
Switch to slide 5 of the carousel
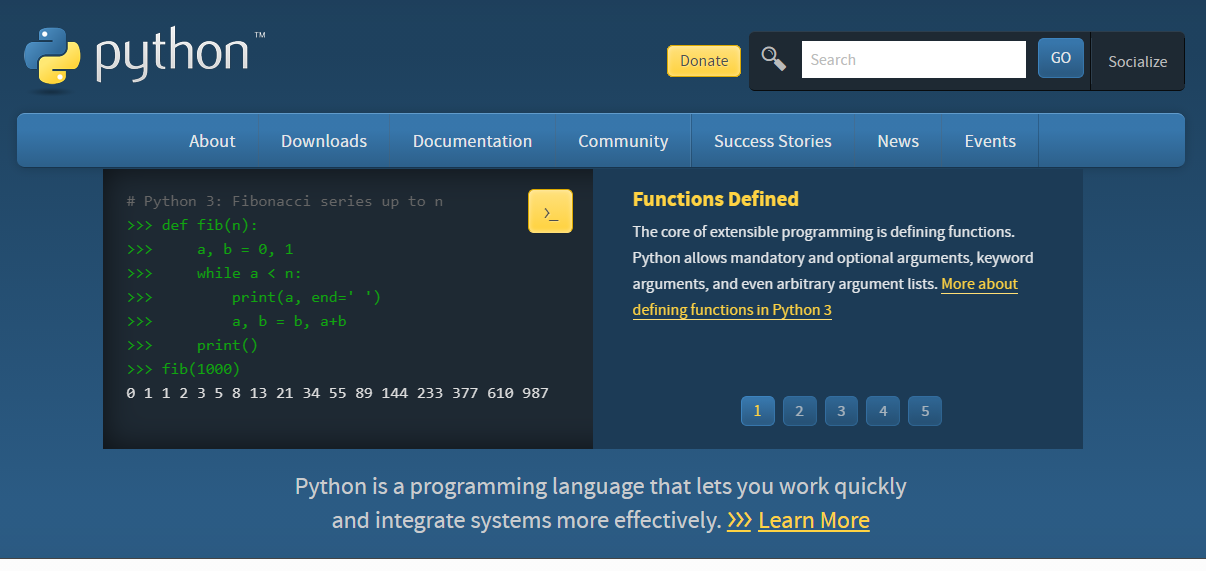pyautogui.click(x=925, y=411)
